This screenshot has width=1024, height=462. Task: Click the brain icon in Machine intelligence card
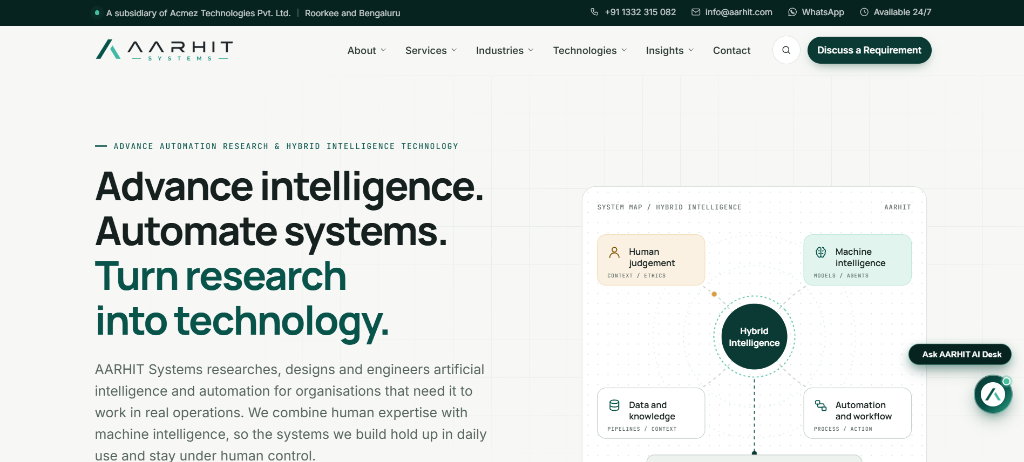821,252
